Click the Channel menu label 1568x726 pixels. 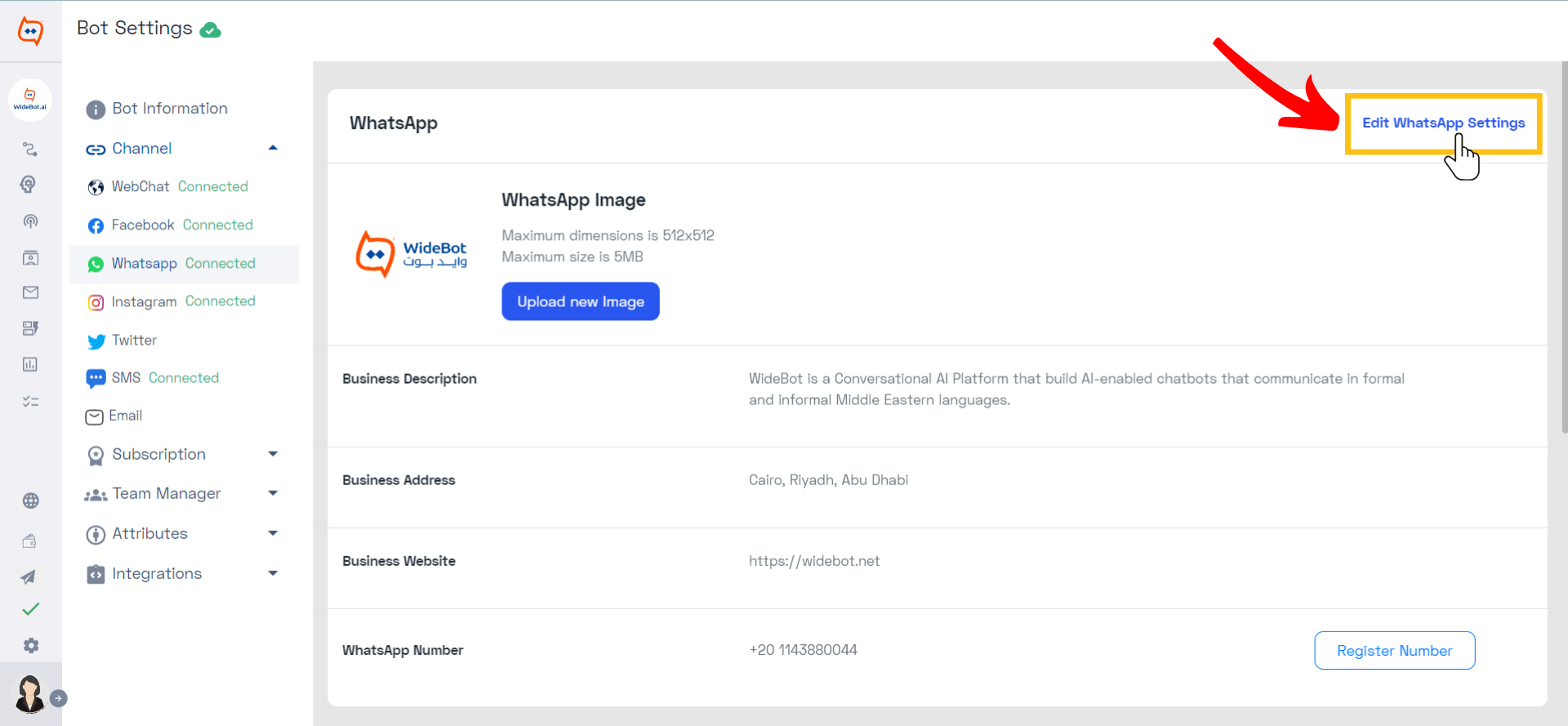click(x=142, y=149)
